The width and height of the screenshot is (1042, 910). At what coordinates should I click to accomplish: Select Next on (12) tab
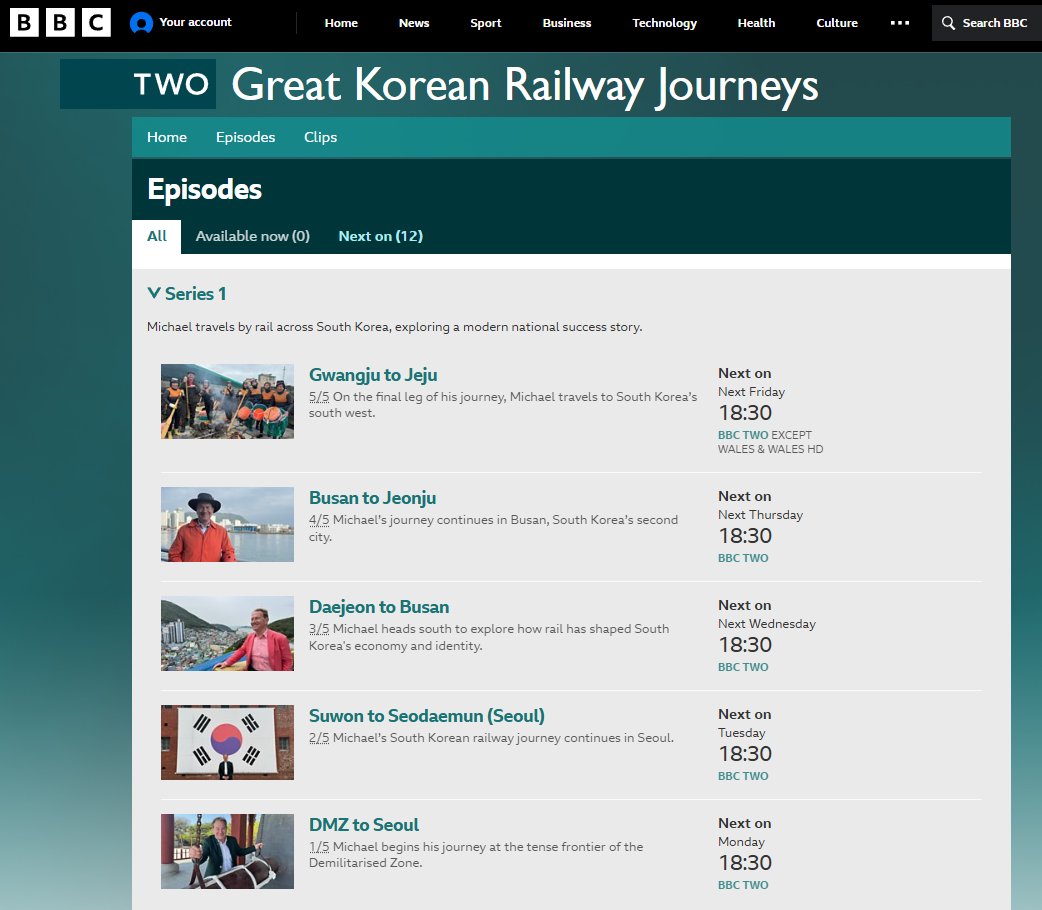point(381,236)
